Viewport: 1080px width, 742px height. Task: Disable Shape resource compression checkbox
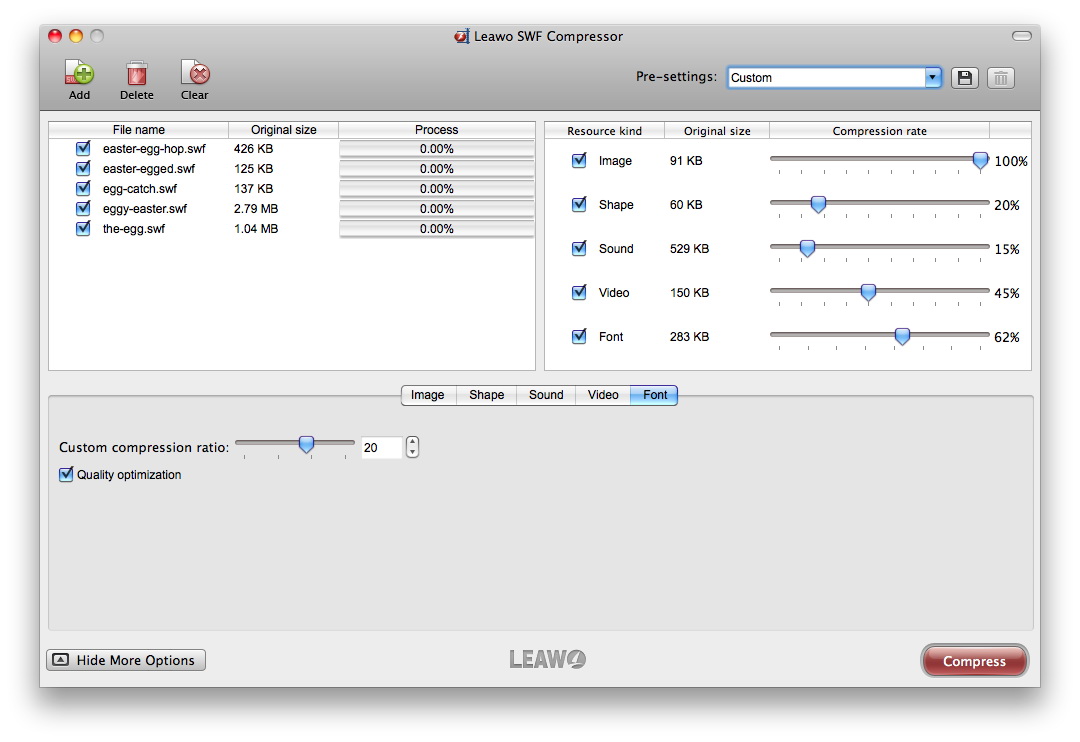point(579,205)
